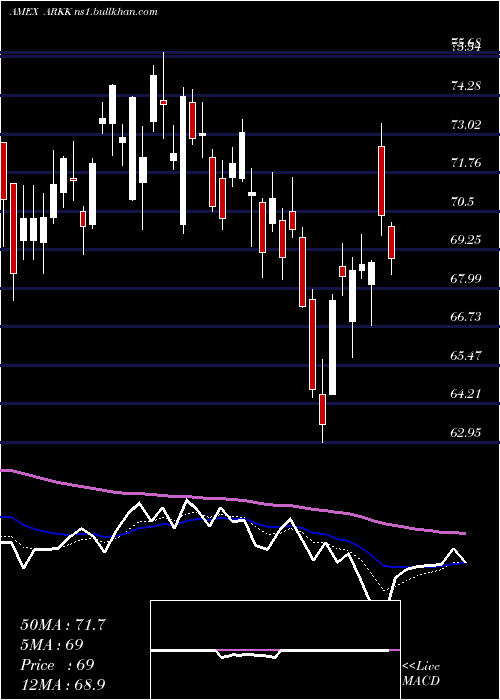Click the last red candlestick at chart's right end
Screen dimensions: 500x700
pyautogui.click(x=392, y=242)
